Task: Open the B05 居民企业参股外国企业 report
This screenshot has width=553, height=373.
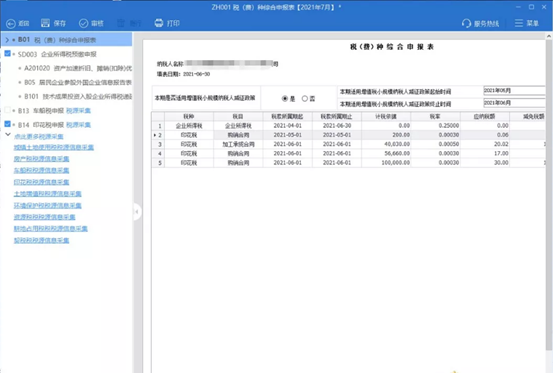Action: click(78, 82)
